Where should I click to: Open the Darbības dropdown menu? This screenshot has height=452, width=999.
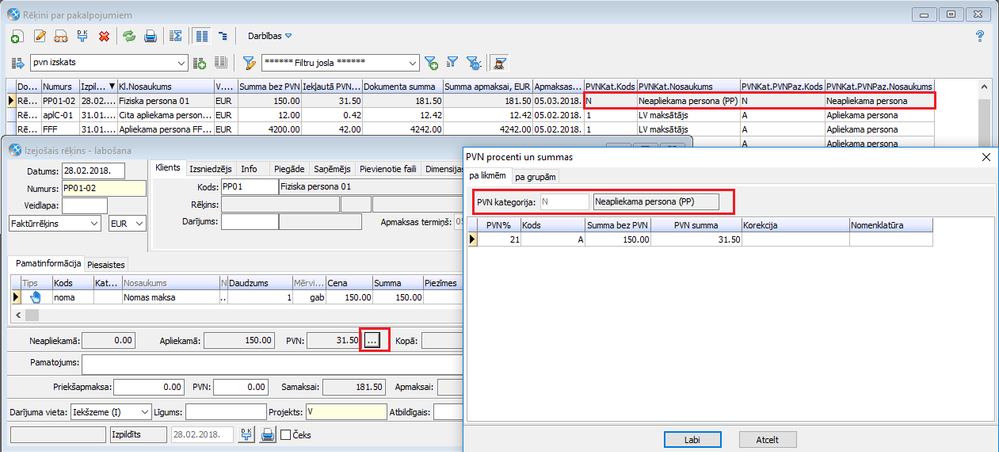[x=270, y=36]
